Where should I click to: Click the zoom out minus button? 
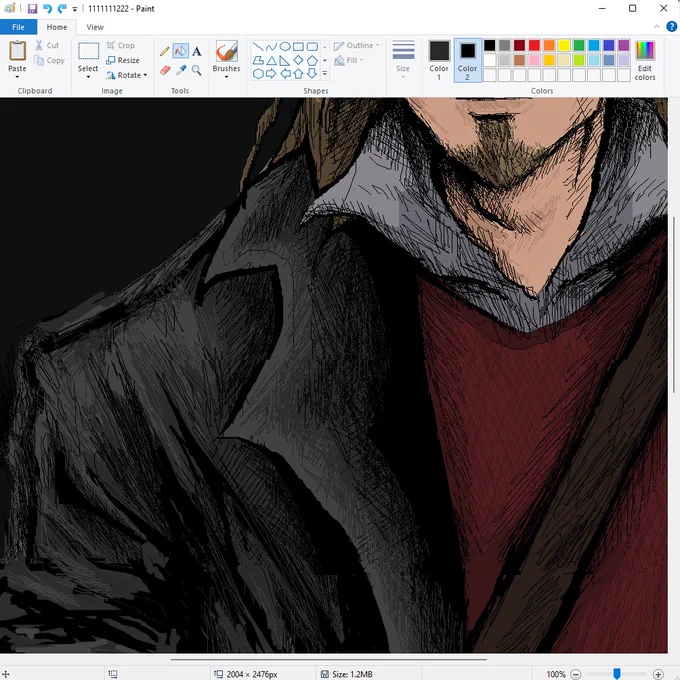[576, 674]
